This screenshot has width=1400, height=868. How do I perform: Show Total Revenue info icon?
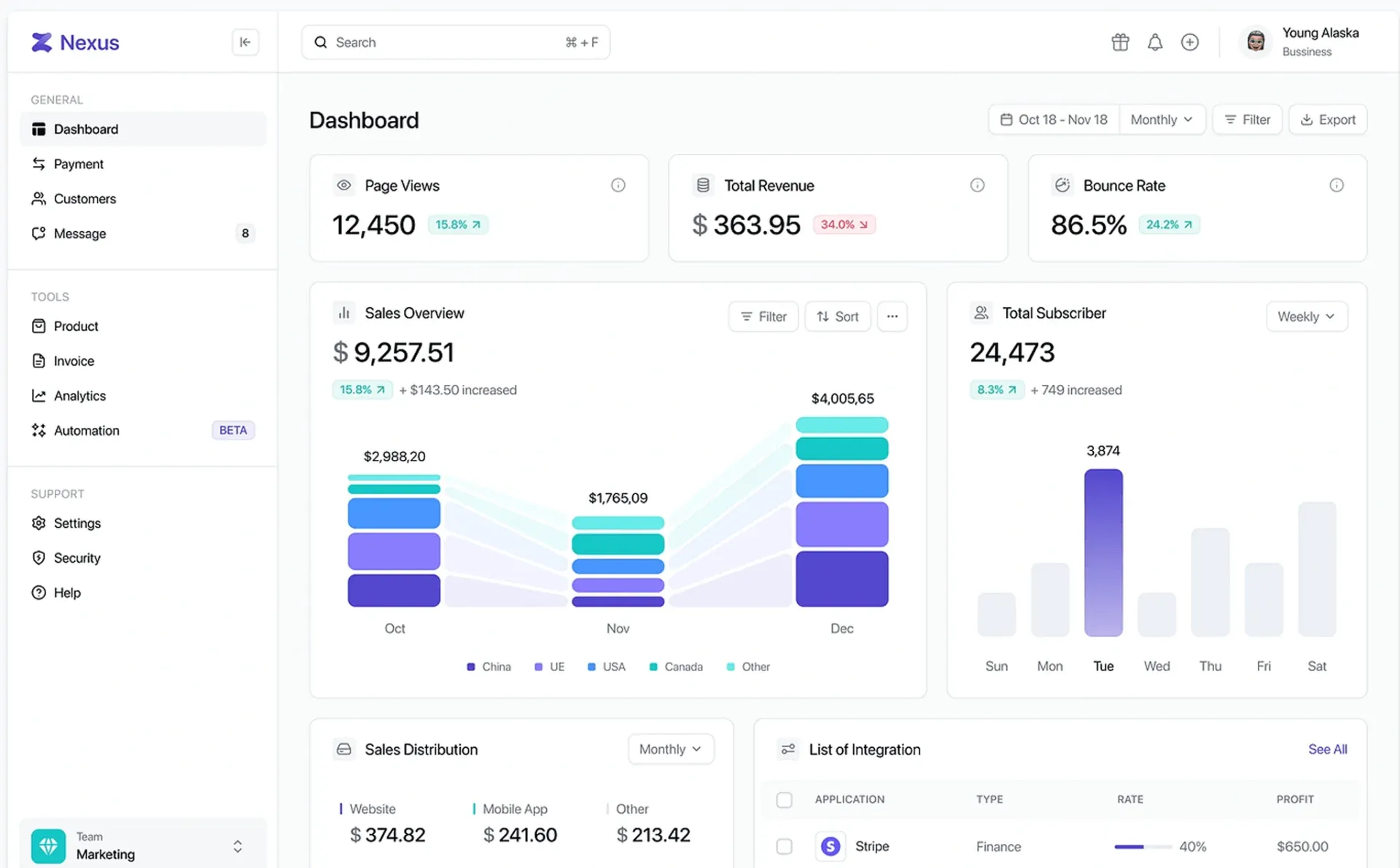click(x=977, y=185)
